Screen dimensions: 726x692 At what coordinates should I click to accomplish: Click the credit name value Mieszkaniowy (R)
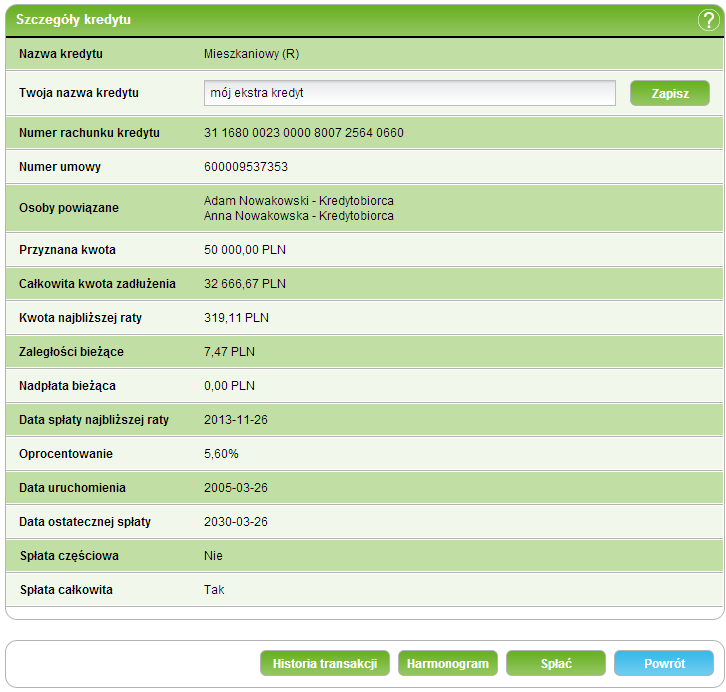tap(251, 54)
